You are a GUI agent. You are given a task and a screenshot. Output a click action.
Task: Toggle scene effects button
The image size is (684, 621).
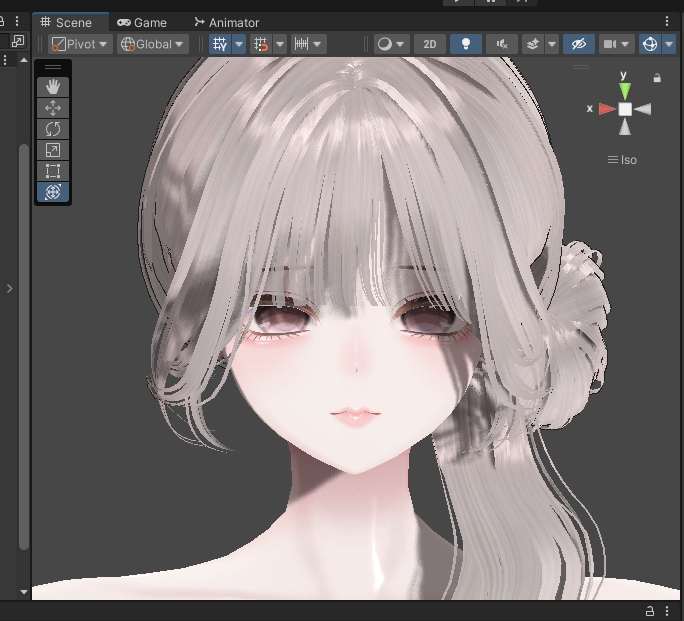[x=533, y=44]
